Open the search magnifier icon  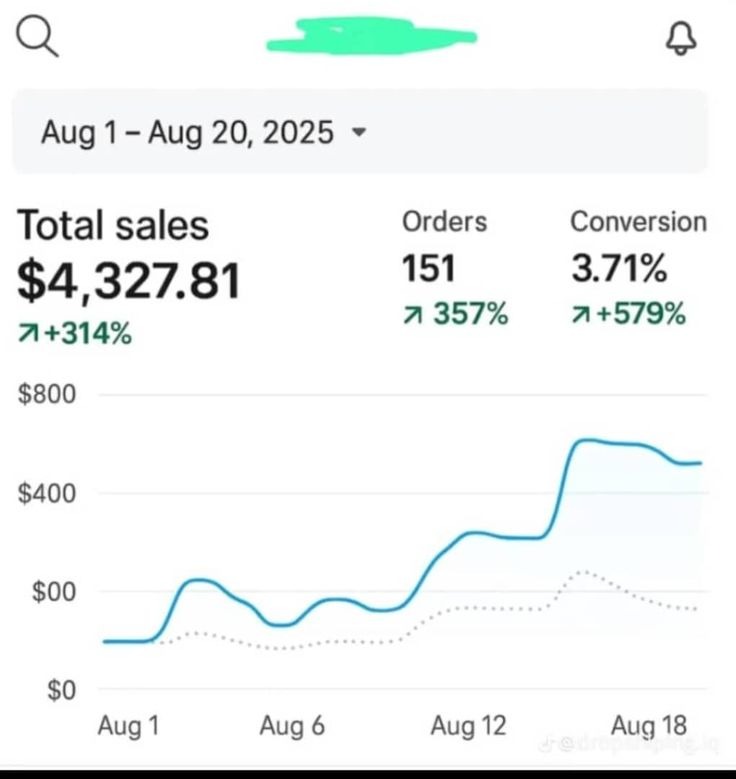pos(39,39)
